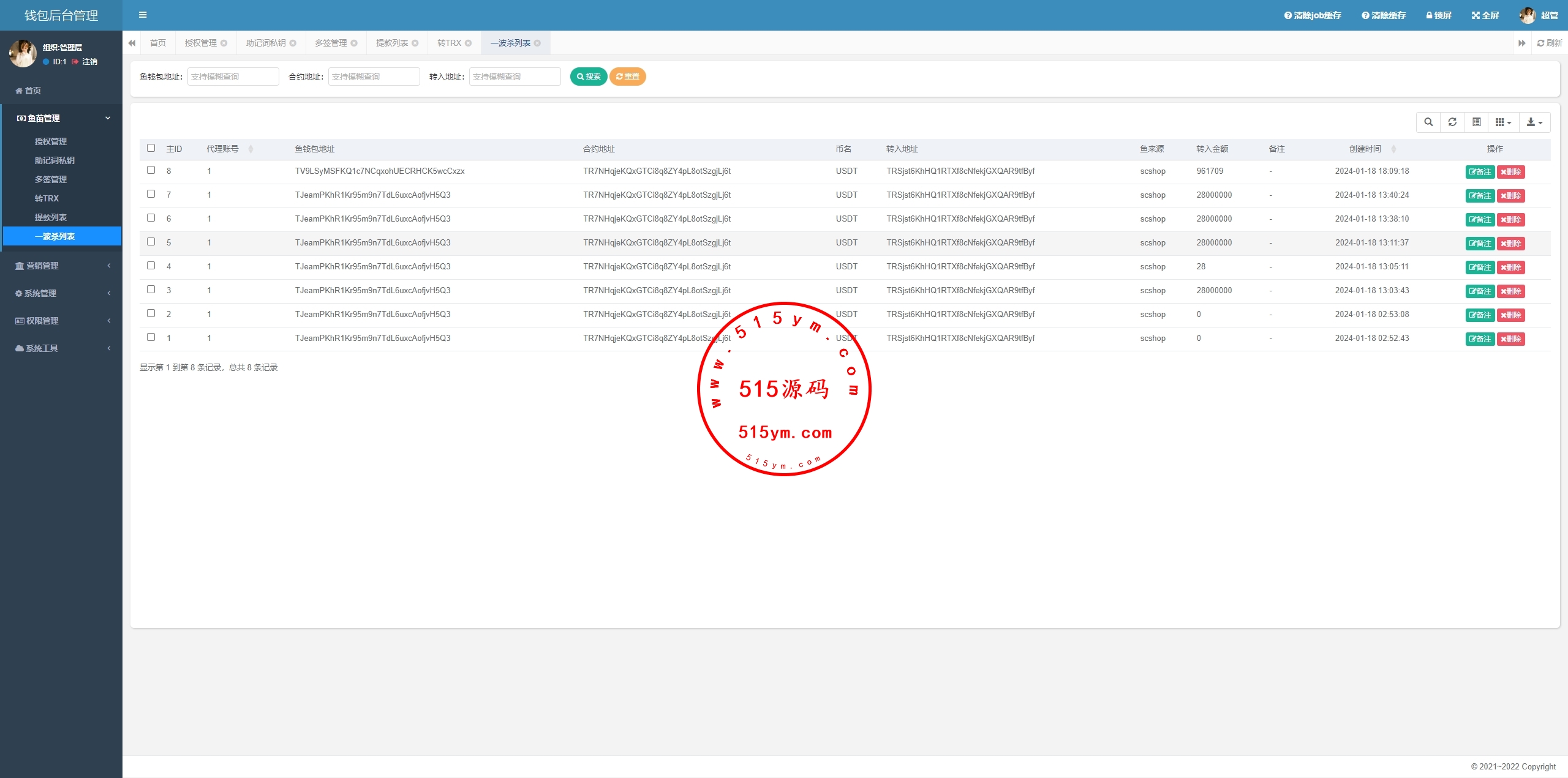
Task: Check the checkbox for row ID 8
Action: point(151,170)
